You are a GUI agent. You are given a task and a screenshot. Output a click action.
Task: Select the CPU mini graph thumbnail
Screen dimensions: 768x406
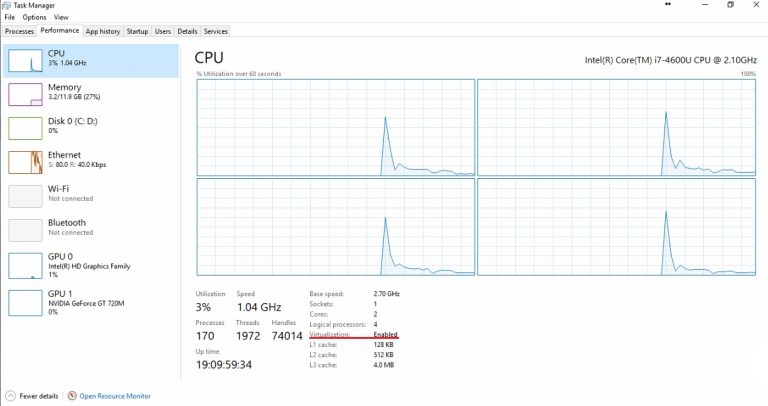tap(25, 60)
